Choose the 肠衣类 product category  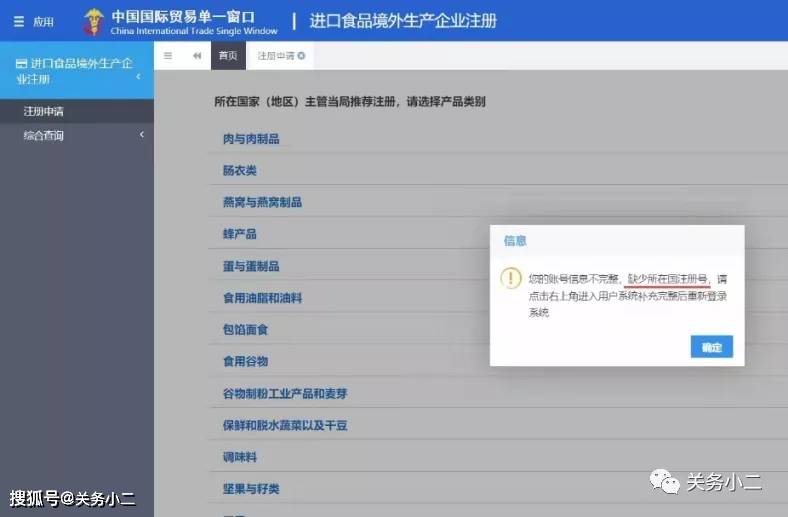240,171
